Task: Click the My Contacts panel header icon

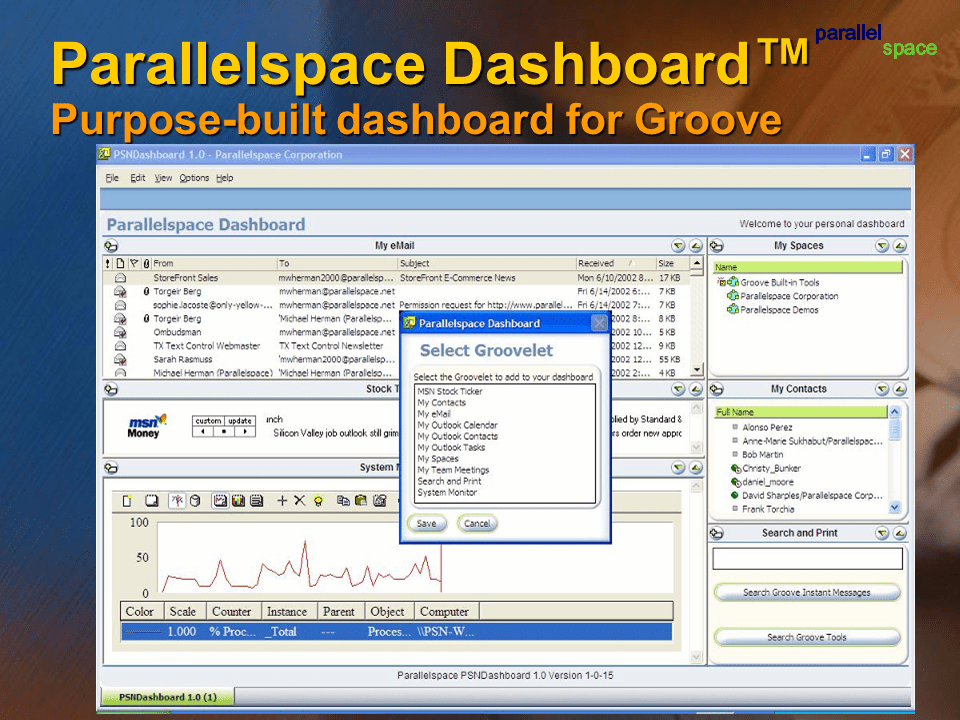Action: click(x=716, y=389)
